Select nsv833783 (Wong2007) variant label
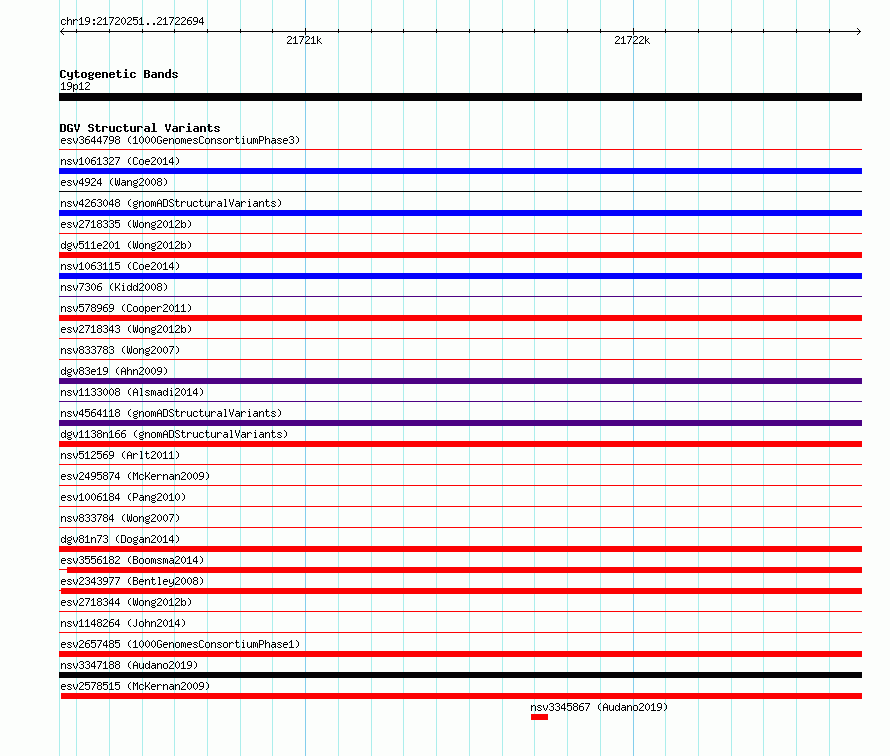This screenshot has height=756, width=890. pyautogui.click(x=120, y=350)
